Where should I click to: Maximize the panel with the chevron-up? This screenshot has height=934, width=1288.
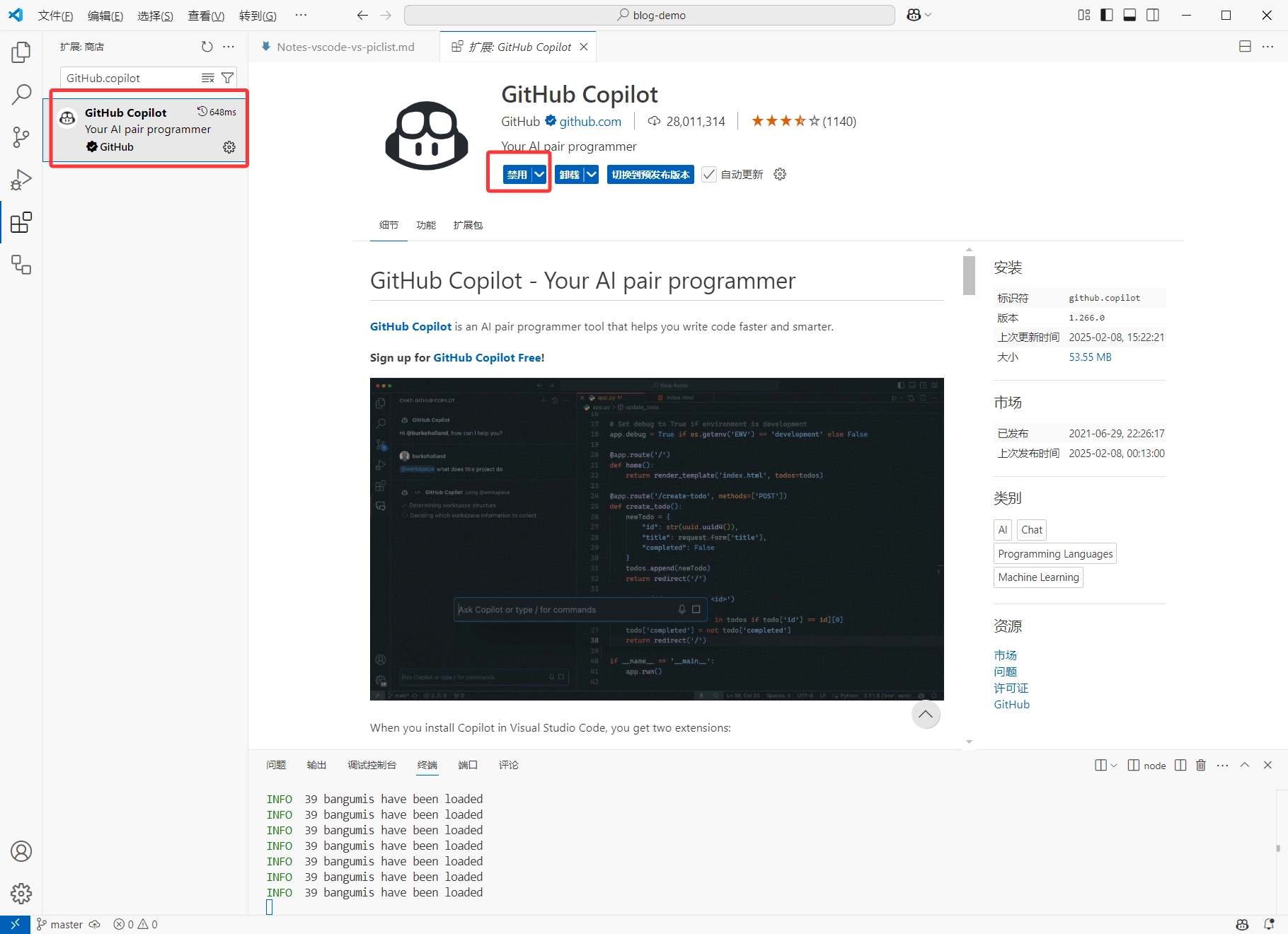[x=1245, y=765]
